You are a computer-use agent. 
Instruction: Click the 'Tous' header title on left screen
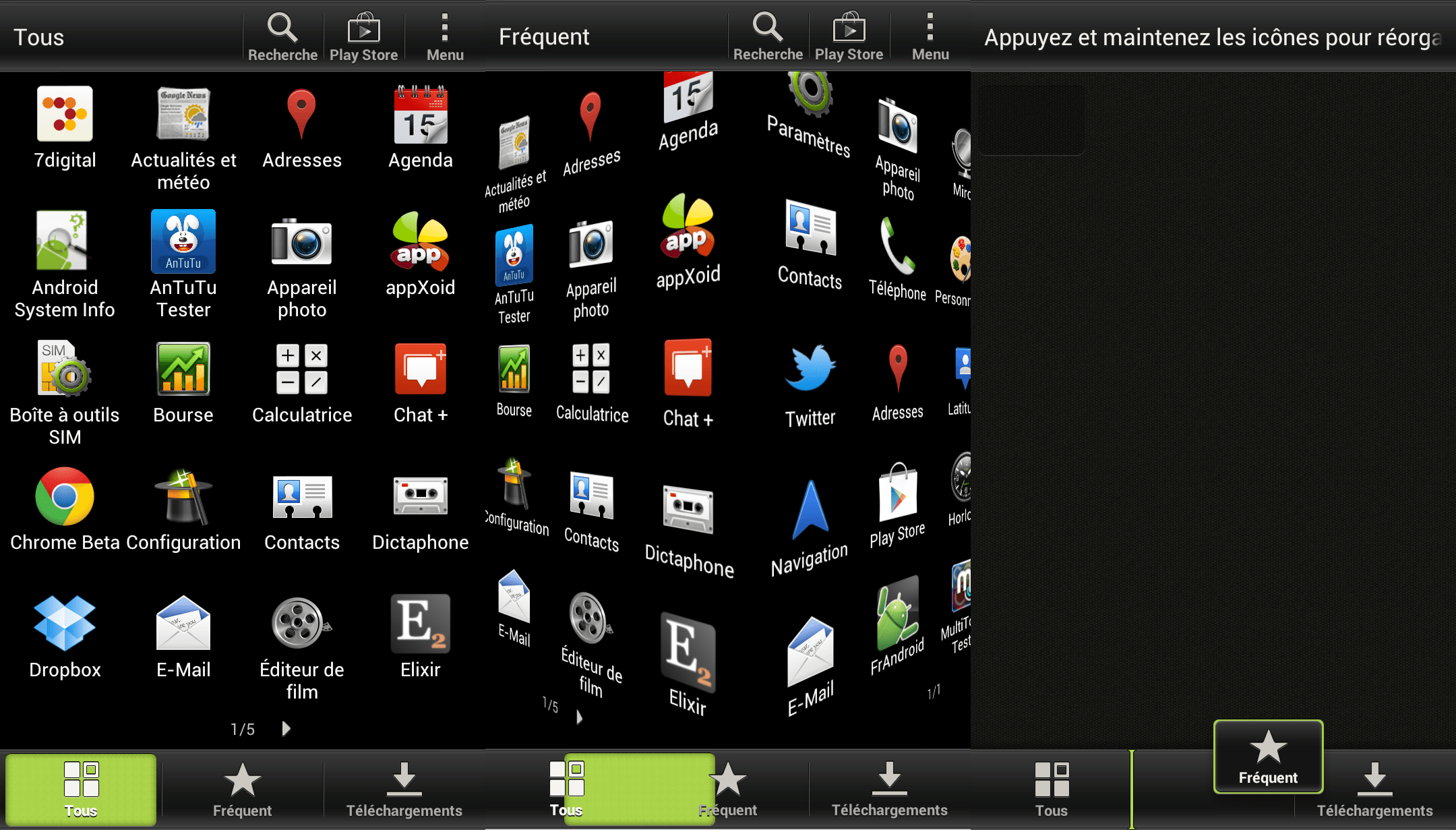point(39,37)
